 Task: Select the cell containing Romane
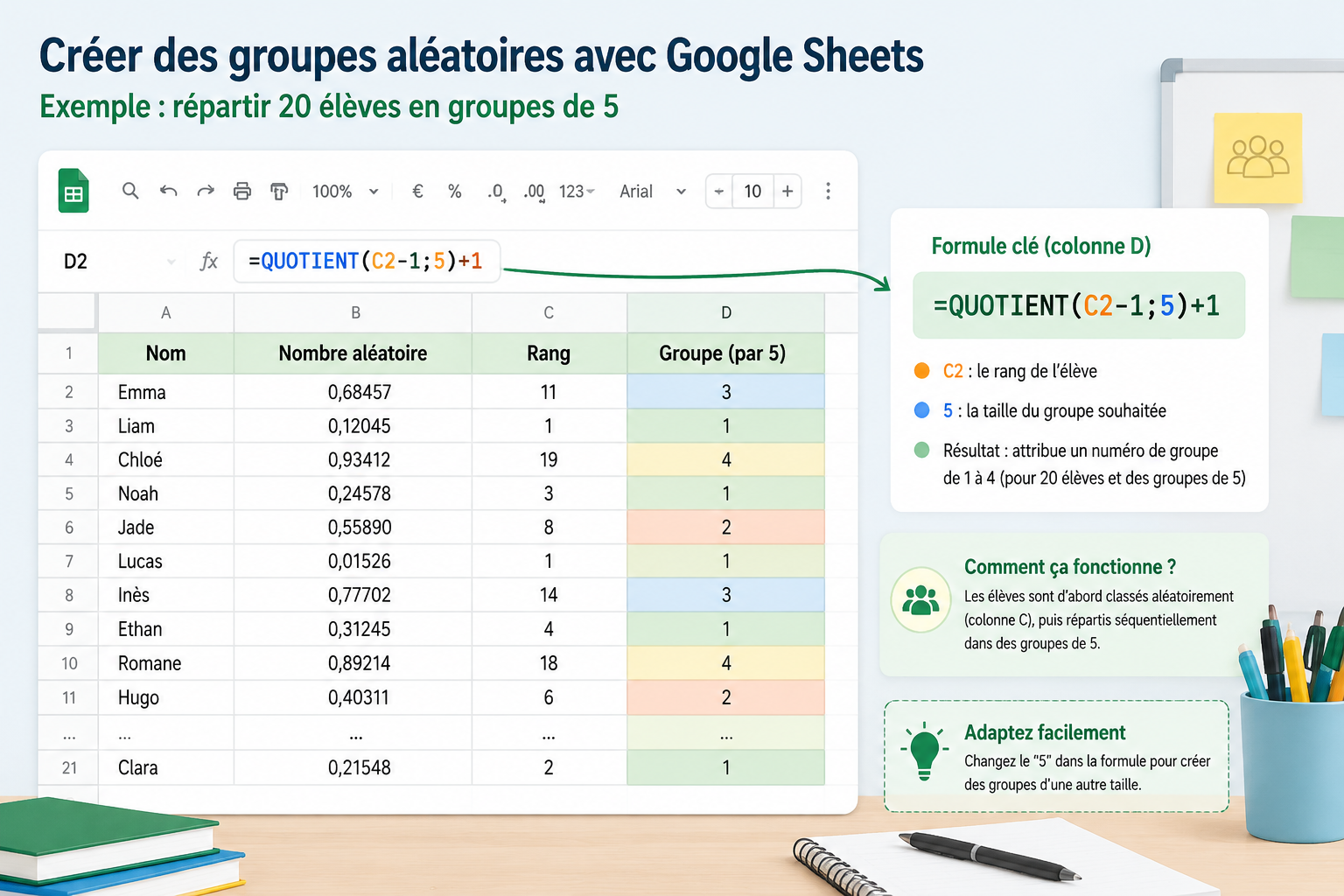click(x=165, y=663)
